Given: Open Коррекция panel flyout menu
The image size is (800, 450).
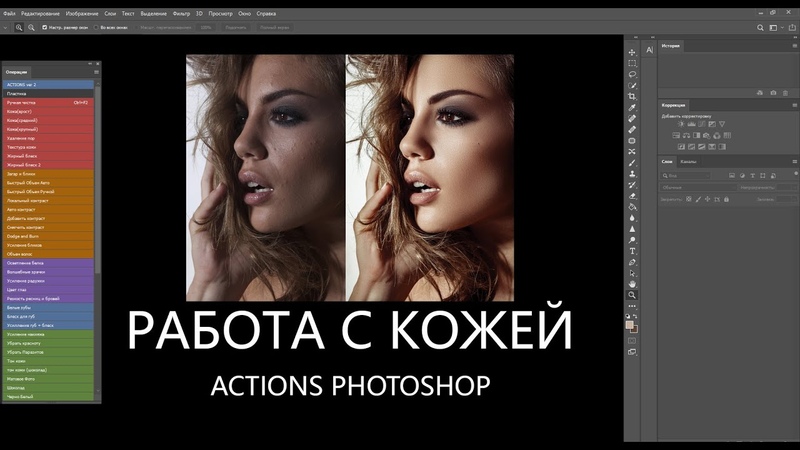Looking at the screenshot, I should 794,105.
